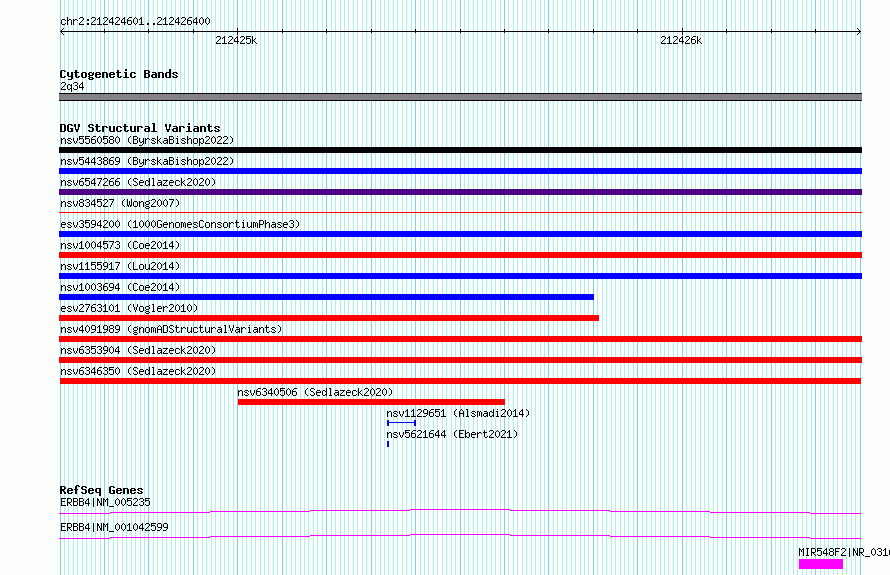This screenshot has height=575, width=890.
Task: Click the blue nsv5443869 variant bar
Action: tap(460, 171)
